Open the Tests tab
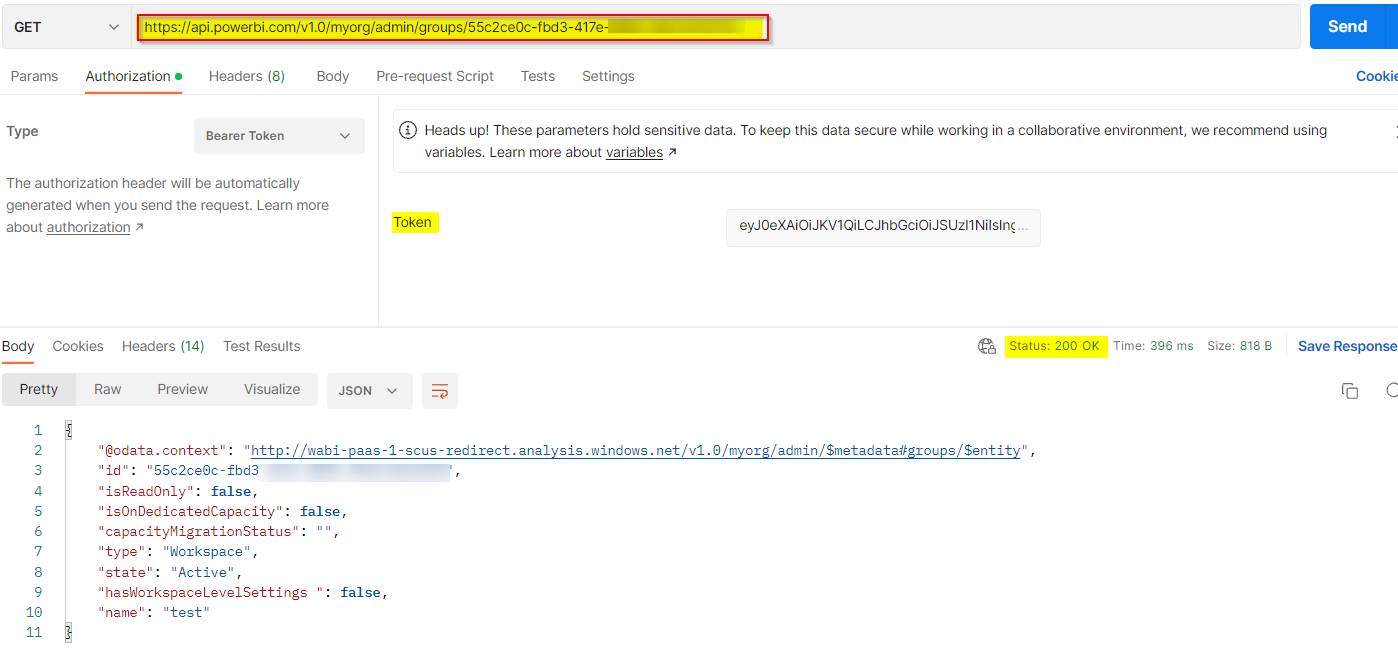Viewport: 1398px width, 652px height. pyautogui.click(x=538, y=76)
